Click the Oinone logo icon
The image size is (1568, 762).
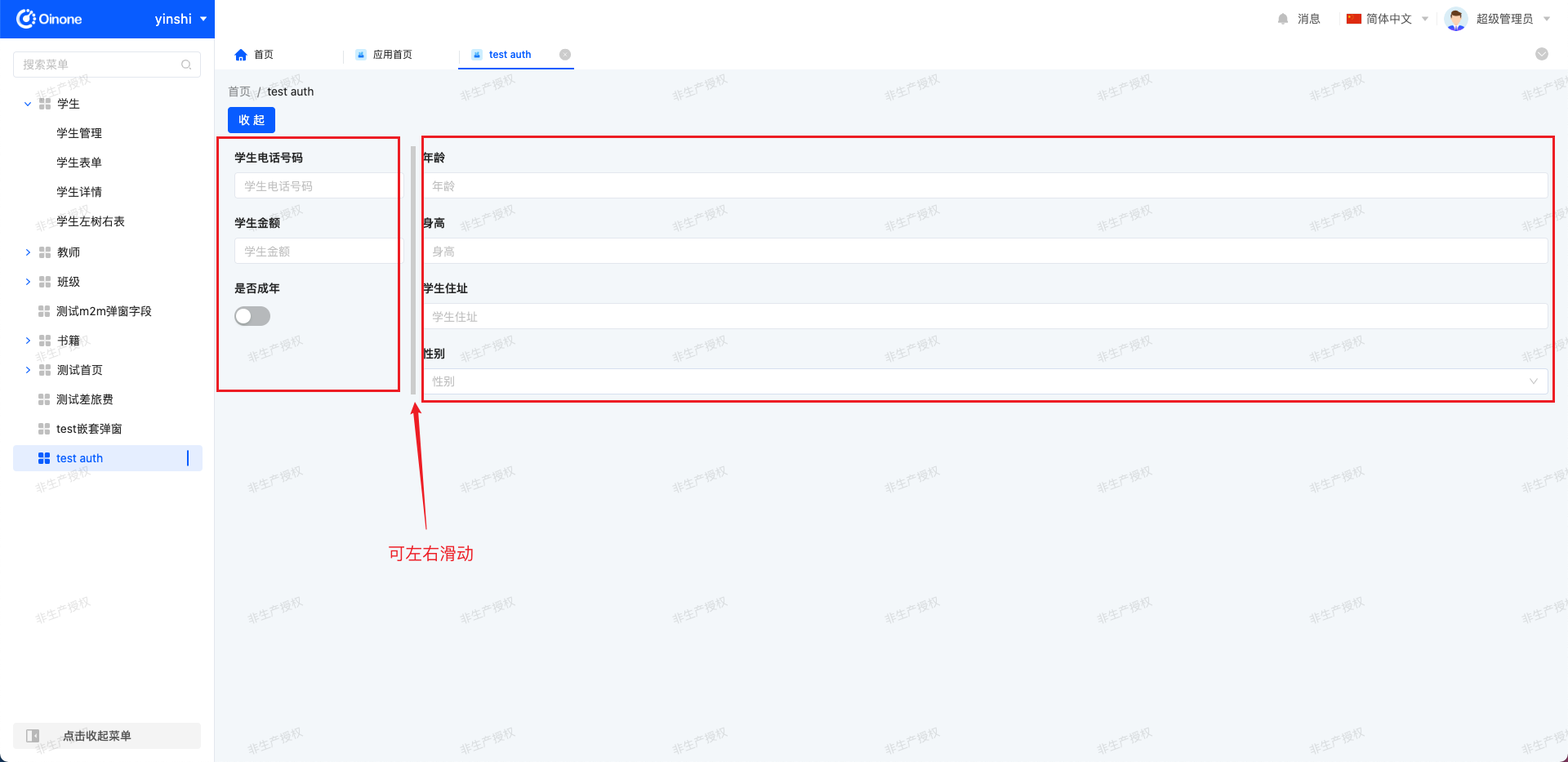pyautogui.click(x=26, y=19)
